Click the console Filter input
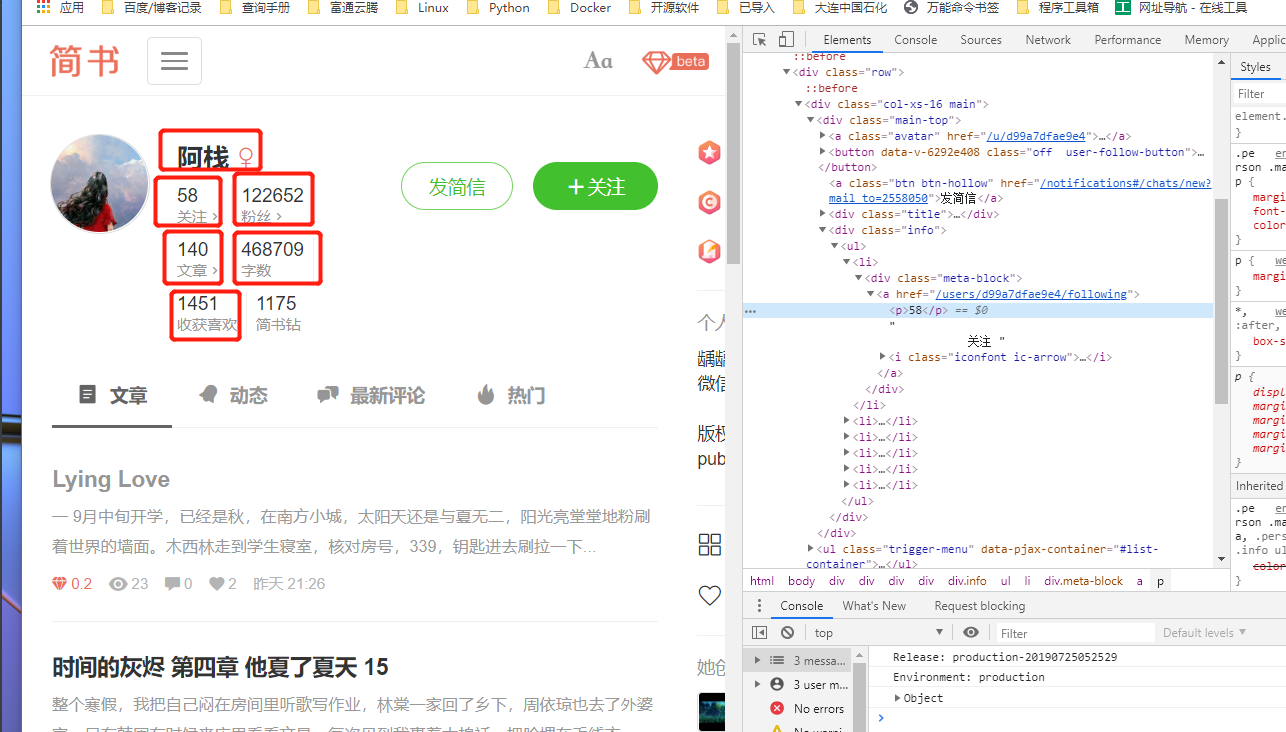This screenshot has height=732, width=1286. click(1075, 633)
